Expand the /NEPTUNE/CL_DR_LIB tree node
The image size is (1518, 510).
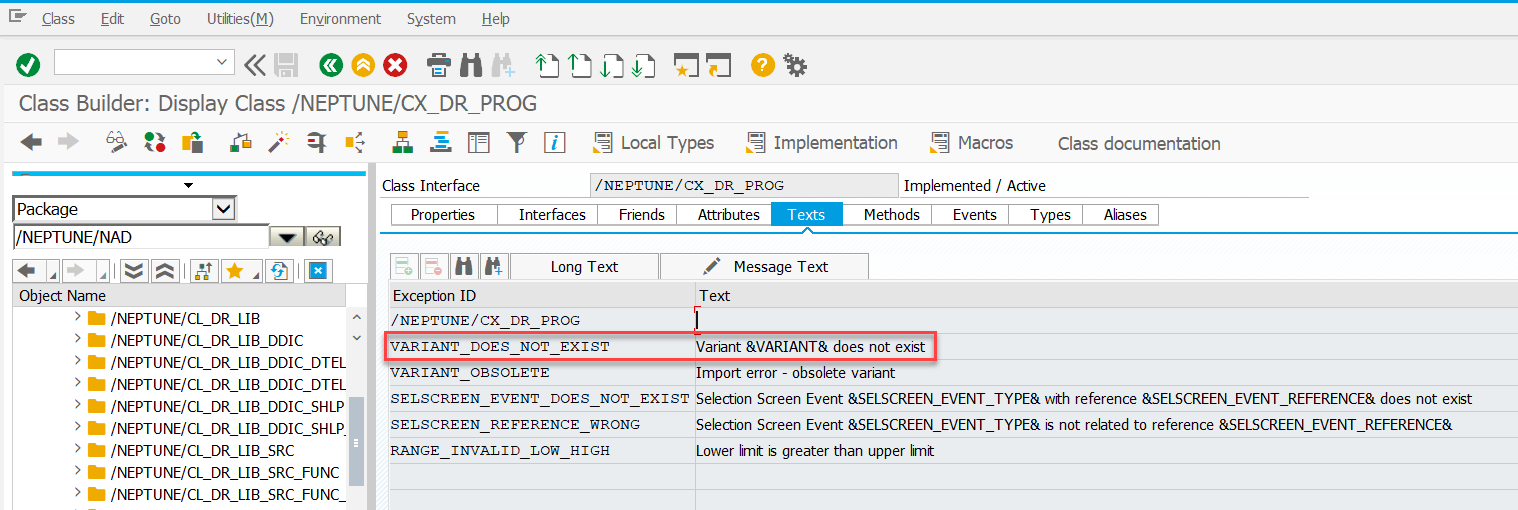[x=78, y=318]
